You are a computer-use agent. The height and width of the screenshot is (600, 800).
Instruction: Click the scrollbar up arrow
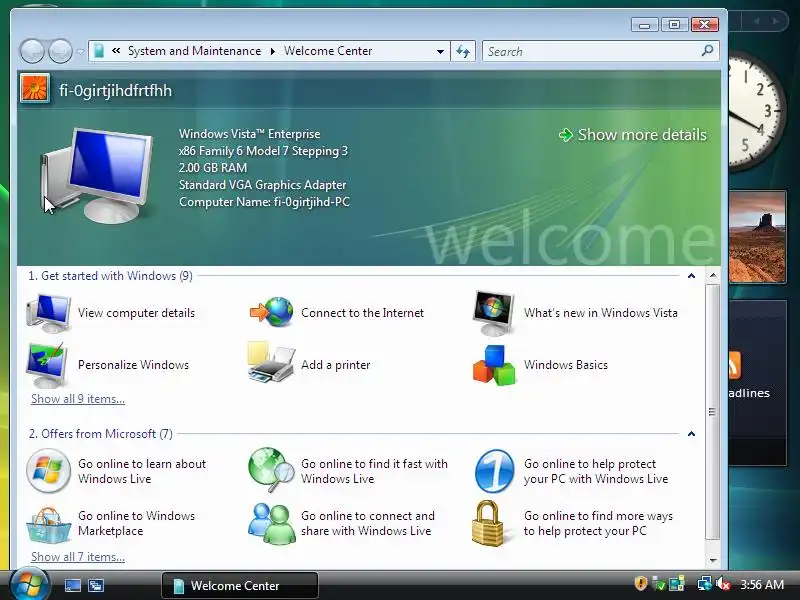(x=713, y=276)
